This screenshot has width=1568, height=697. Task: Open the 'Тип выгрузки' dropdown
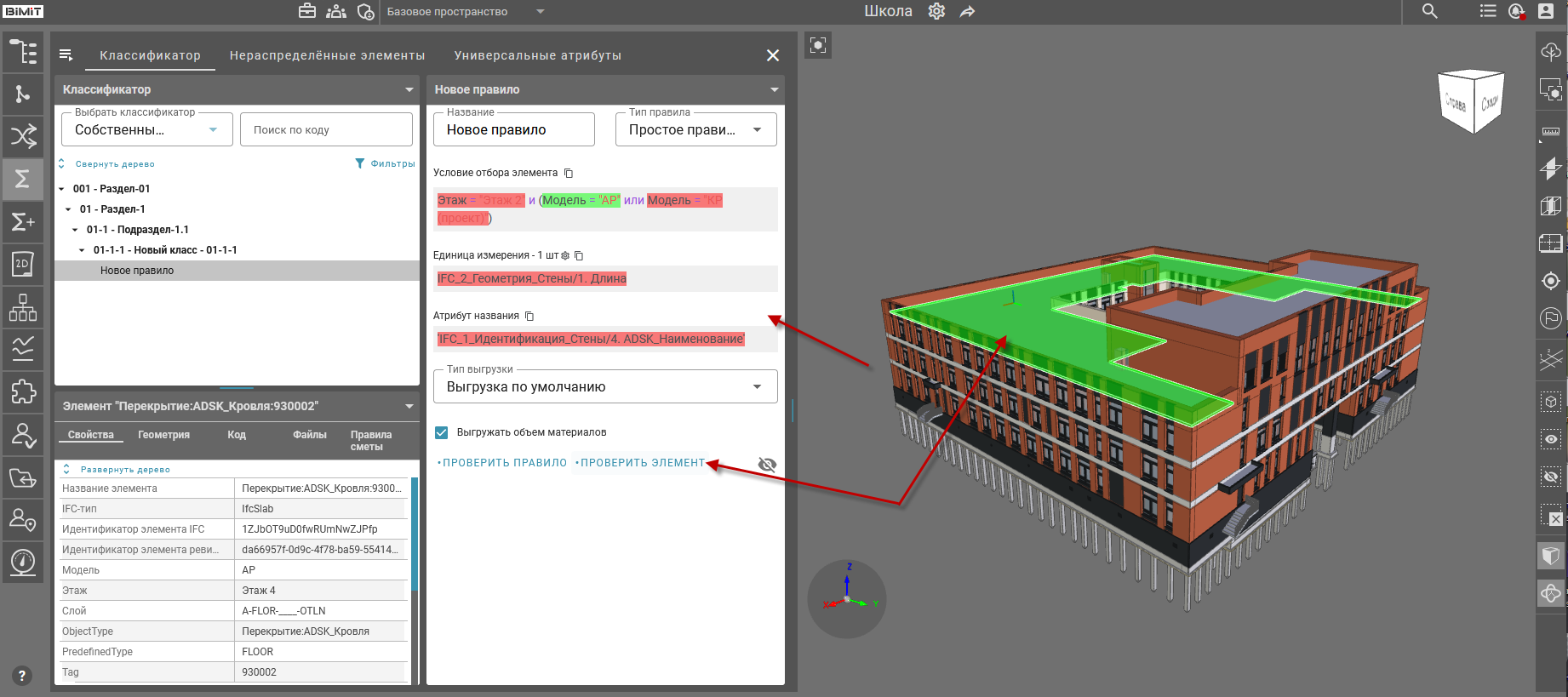(x=604, y=387)
